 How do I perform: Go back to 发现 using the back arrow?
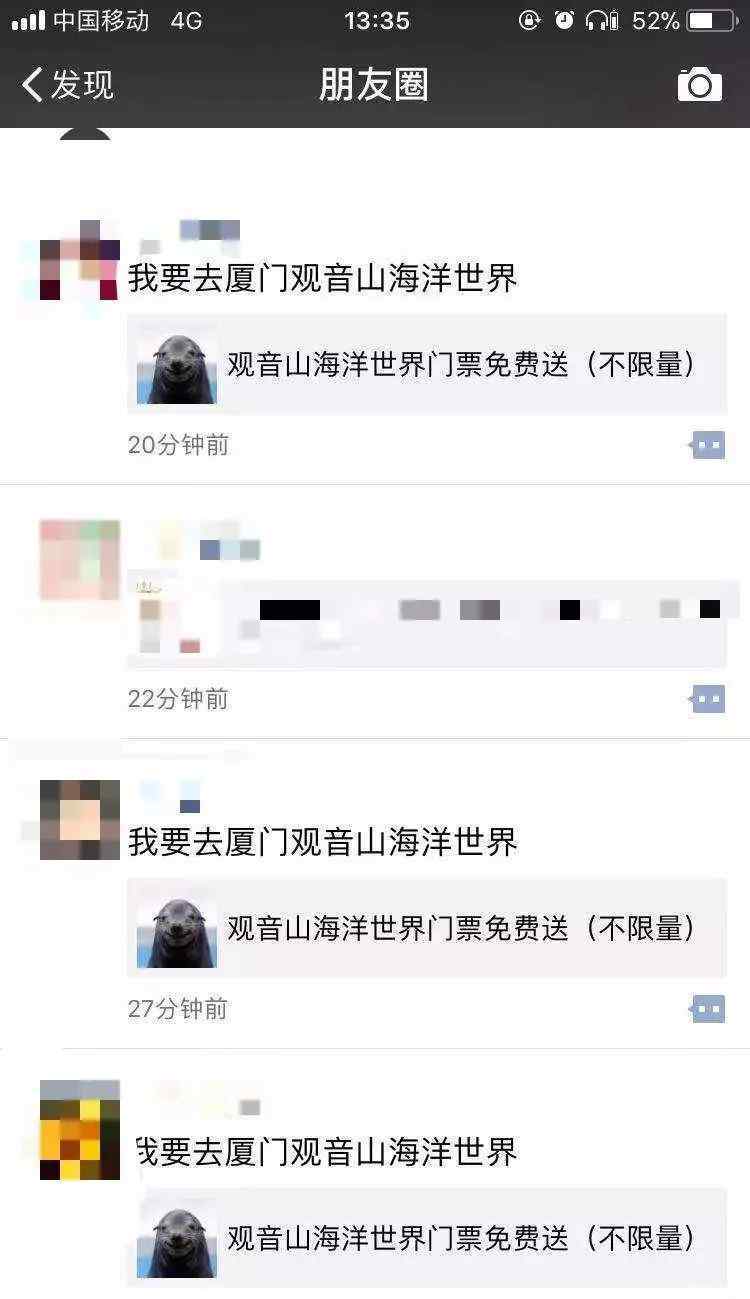point(67,85)
